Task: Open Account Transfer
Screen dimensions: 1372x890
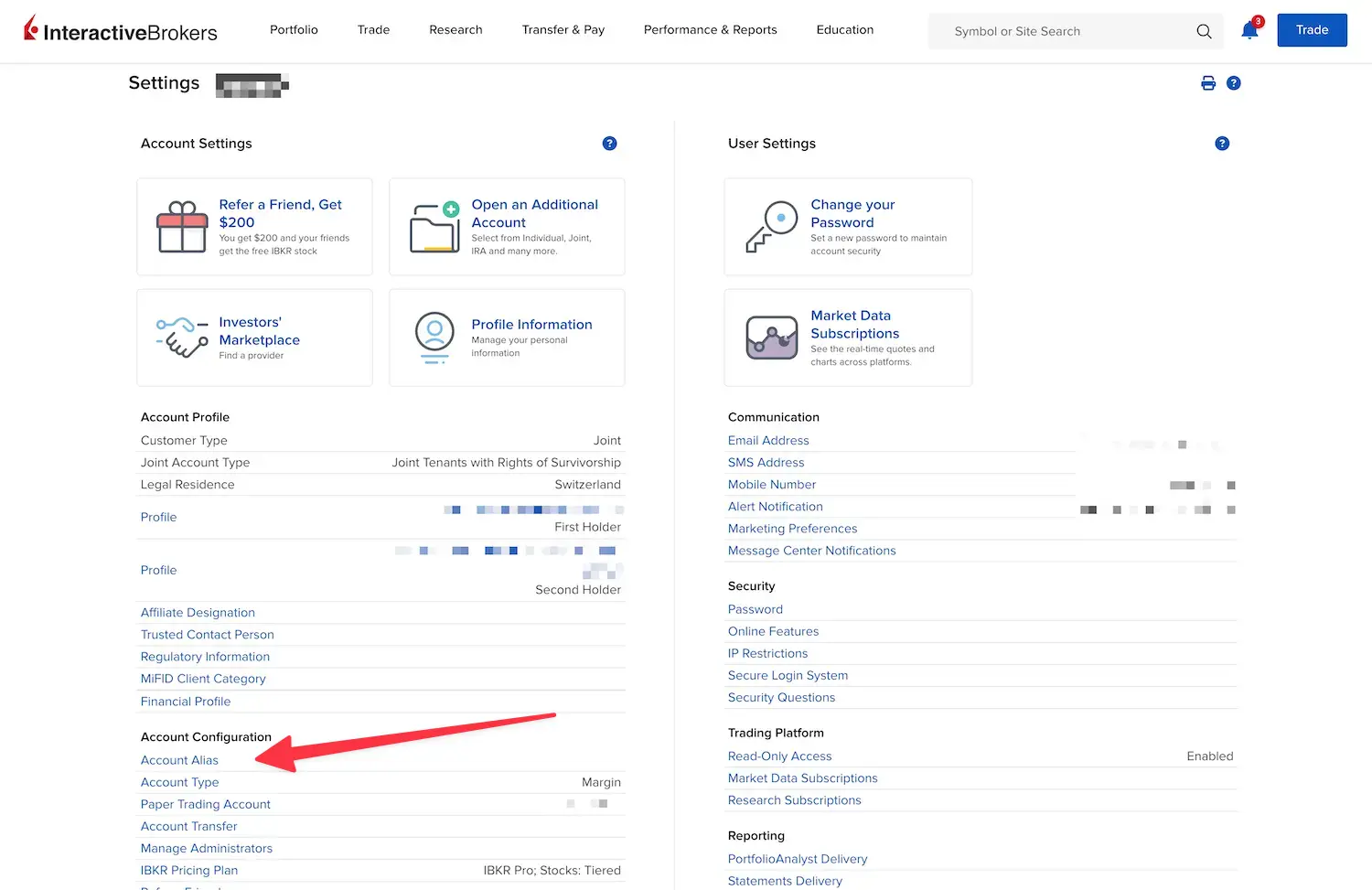Action: point(188,826)
